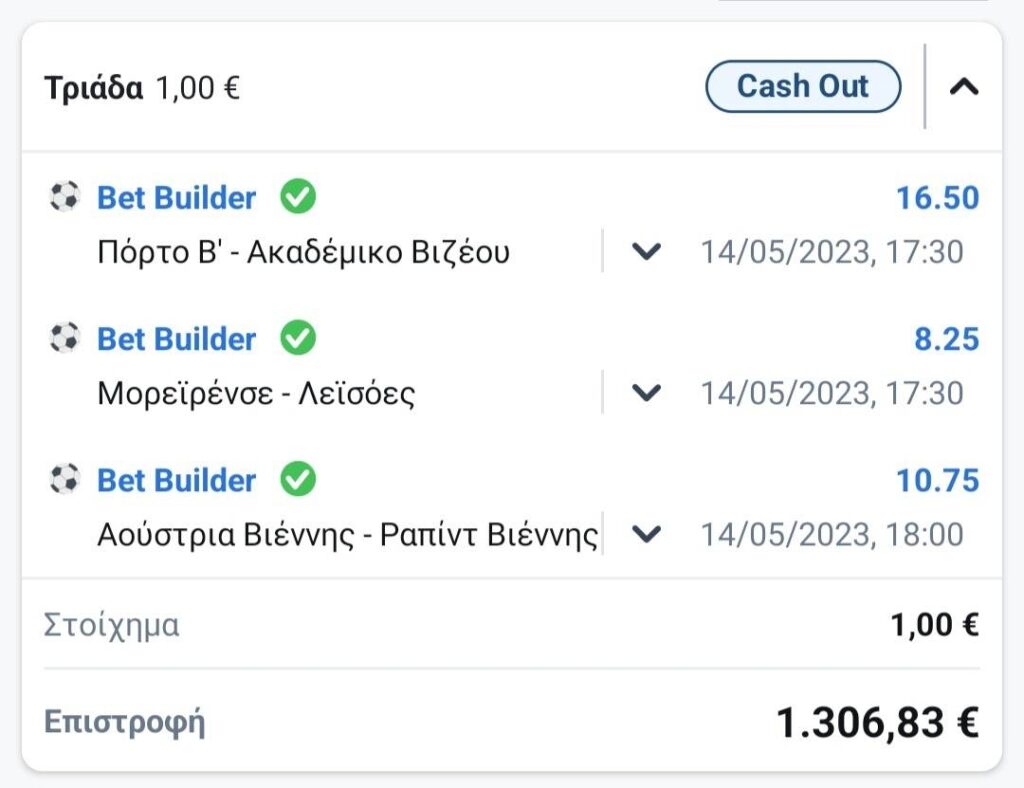Expand Πόρτο Β' - Ακαδέμικο Βιζέου selections
This screenshot has height=788, width=1024.
pos(647,252)
